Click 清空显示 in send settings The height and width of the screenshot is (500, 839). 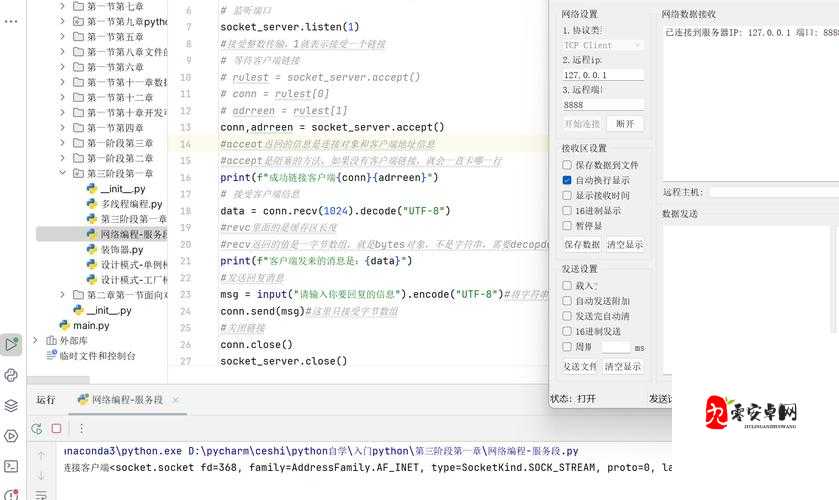(x=623, y=366)
